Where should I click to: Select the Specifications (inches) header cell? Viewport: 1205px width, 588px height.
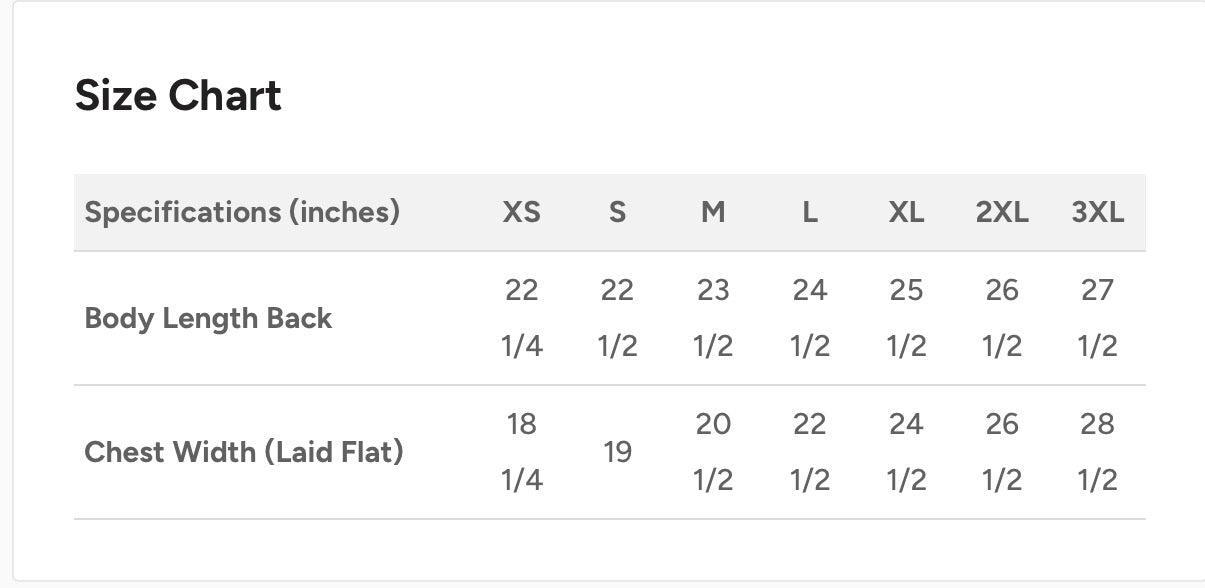pos(242,212)
